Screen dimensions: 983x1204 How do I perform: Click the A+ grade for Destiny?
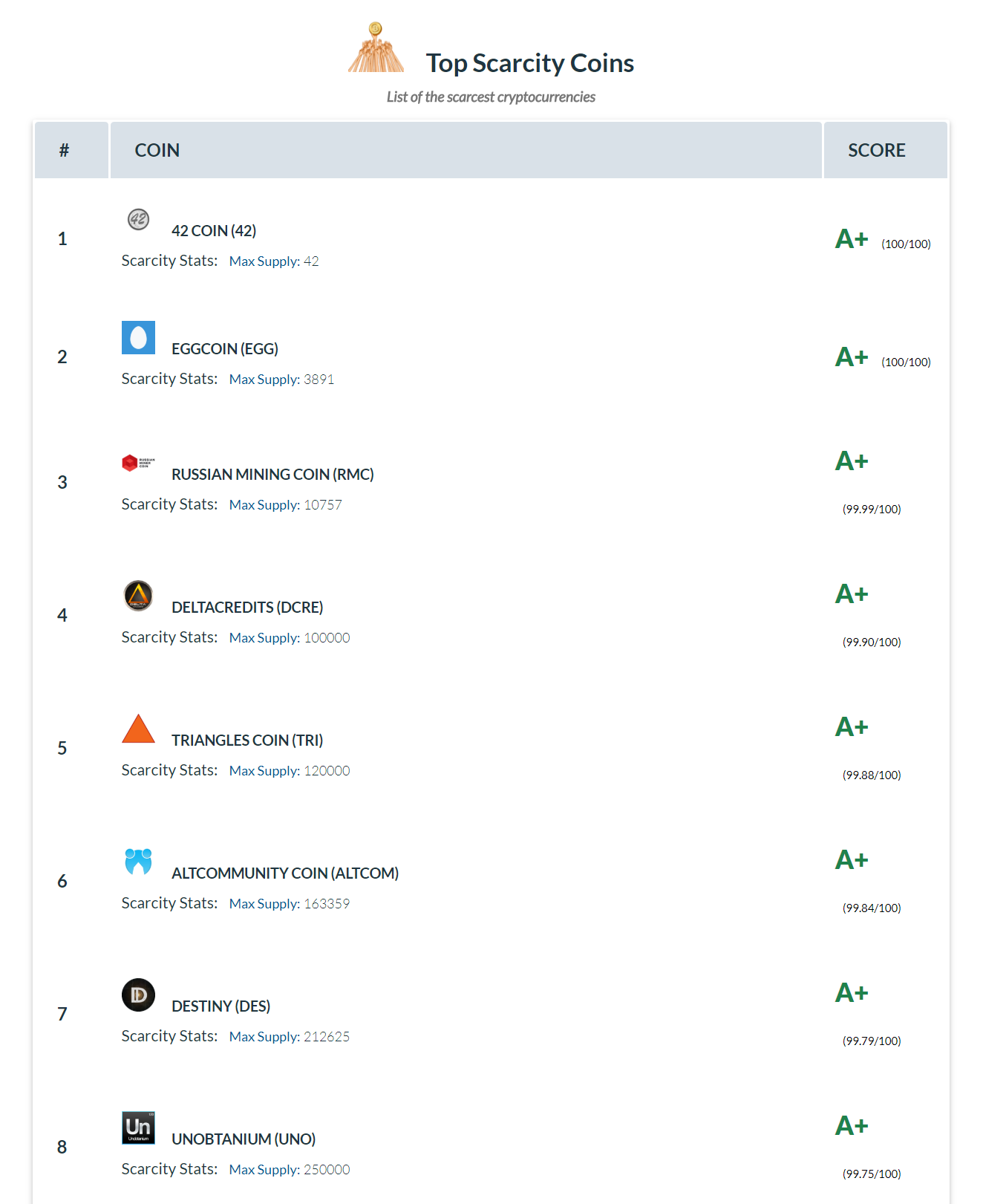click(x=852, y=993)
